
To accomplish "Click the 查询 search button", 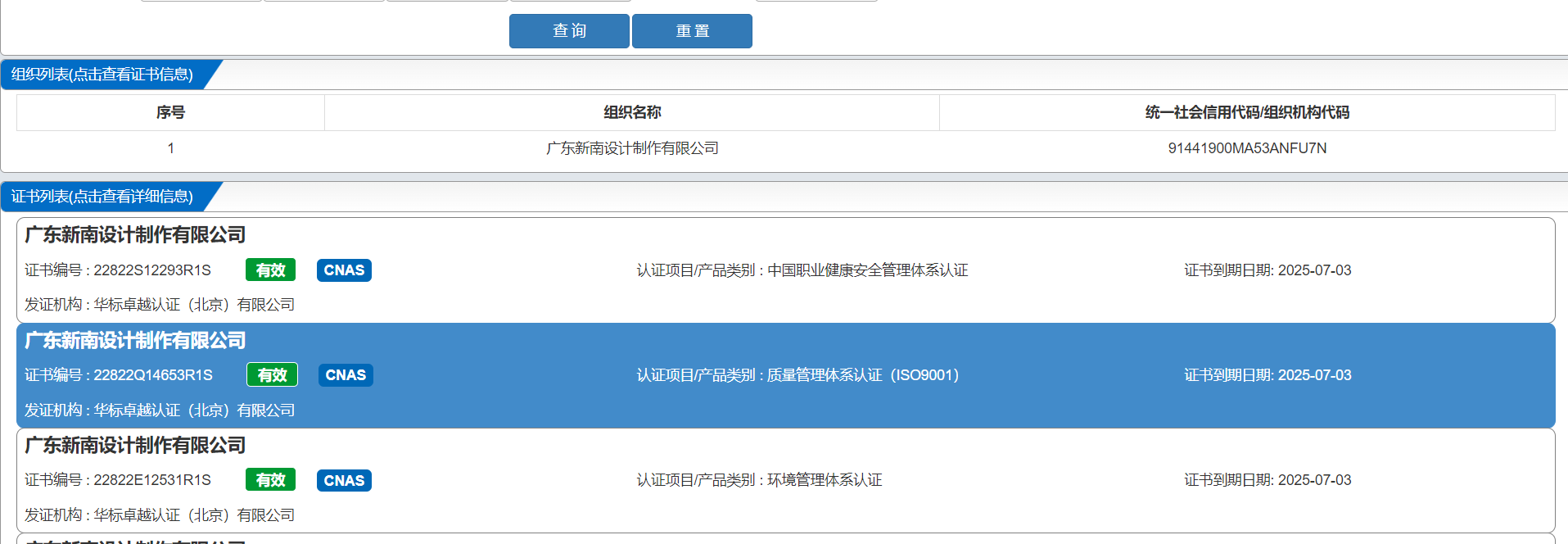I will coord(569,31).
